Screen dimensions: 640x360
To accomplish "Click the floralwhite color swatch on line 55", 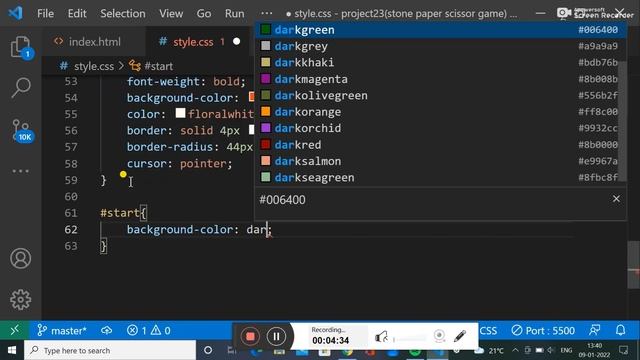I will point(180,113).
